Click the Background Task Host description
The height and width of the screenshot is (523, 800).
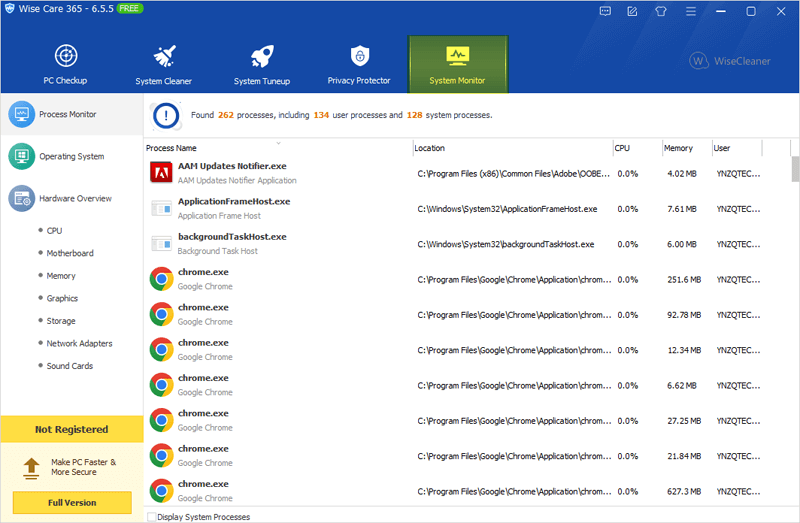(x=217, y=251)
